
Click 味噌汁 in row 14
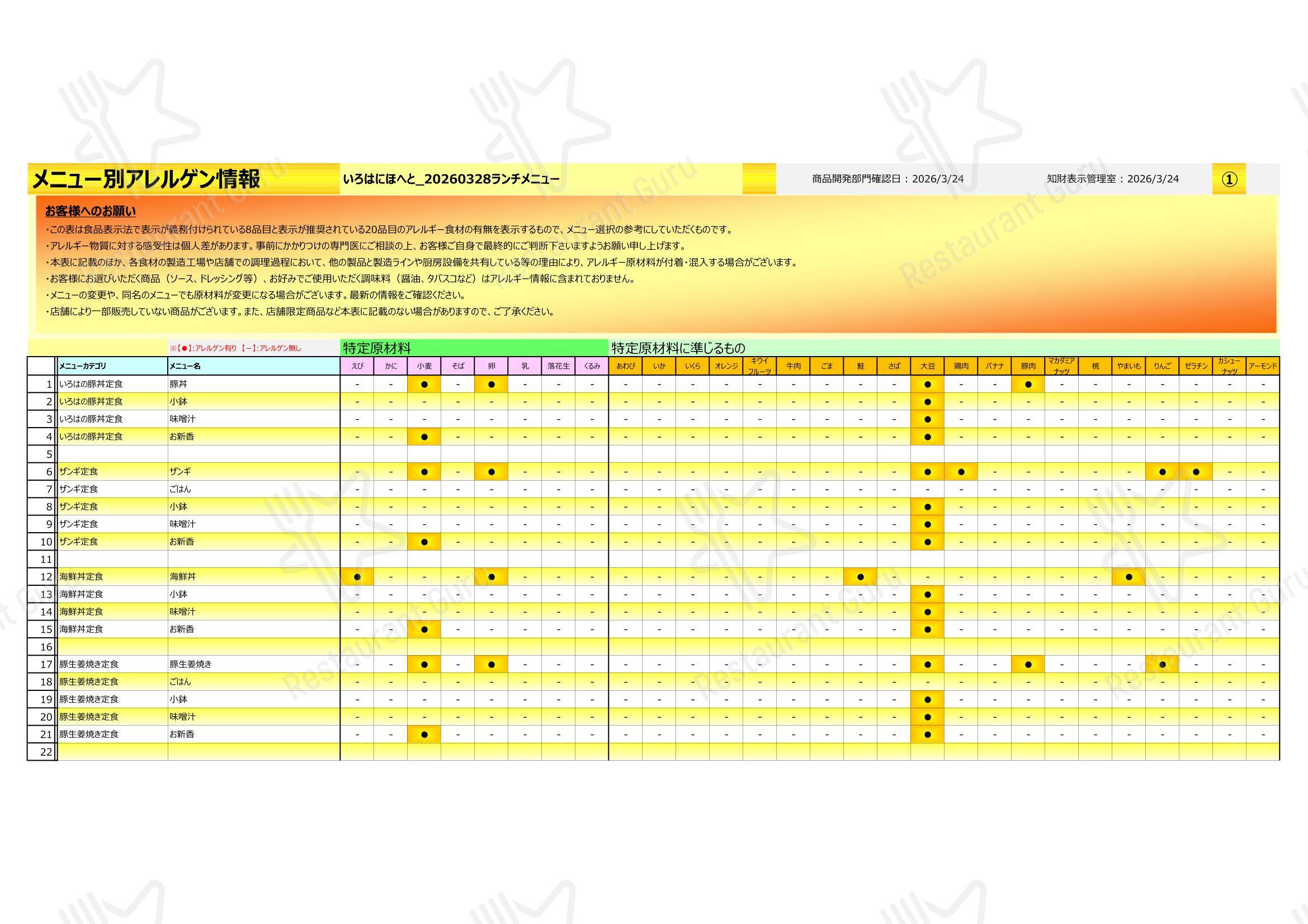(183, 612)
